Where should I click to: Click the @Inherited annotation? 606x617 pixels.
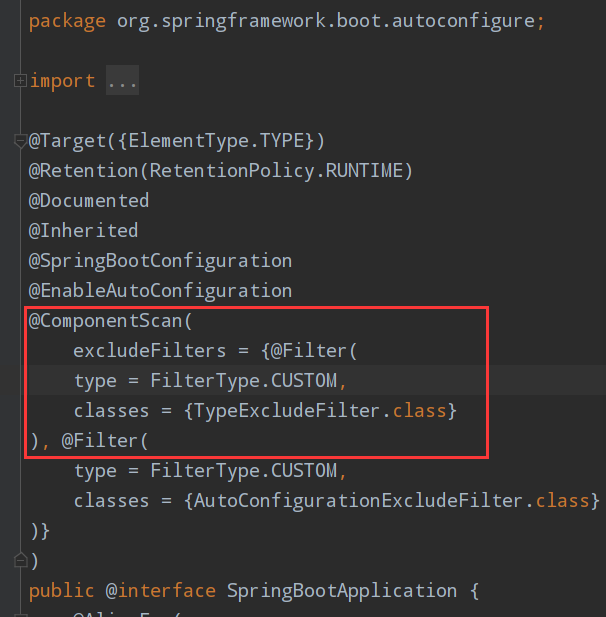point(83,231)
